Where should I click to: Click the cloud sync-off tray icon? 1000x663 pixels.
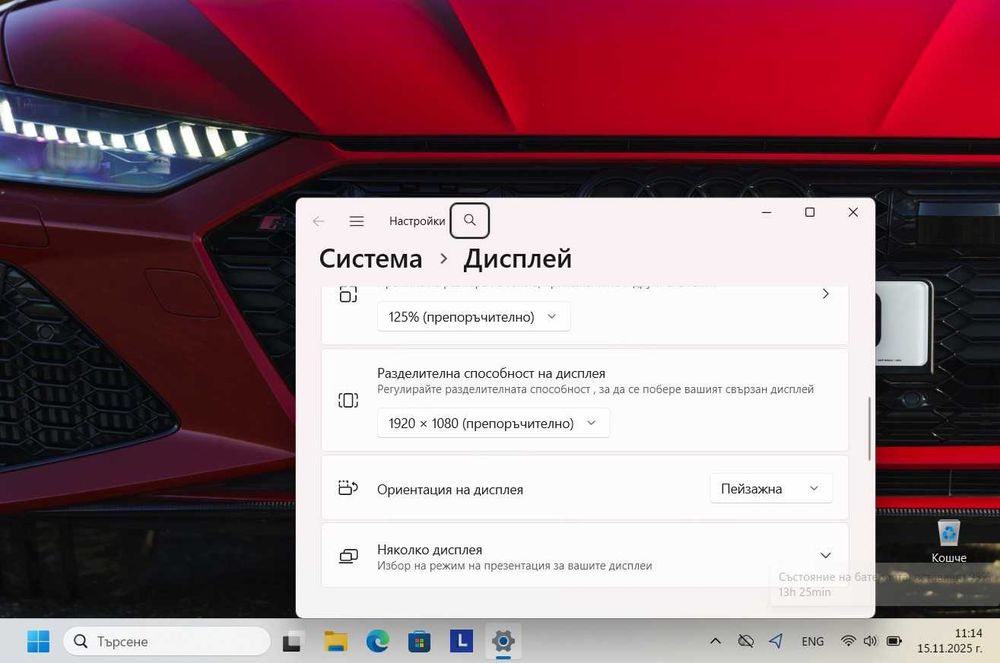click(746, 641)
